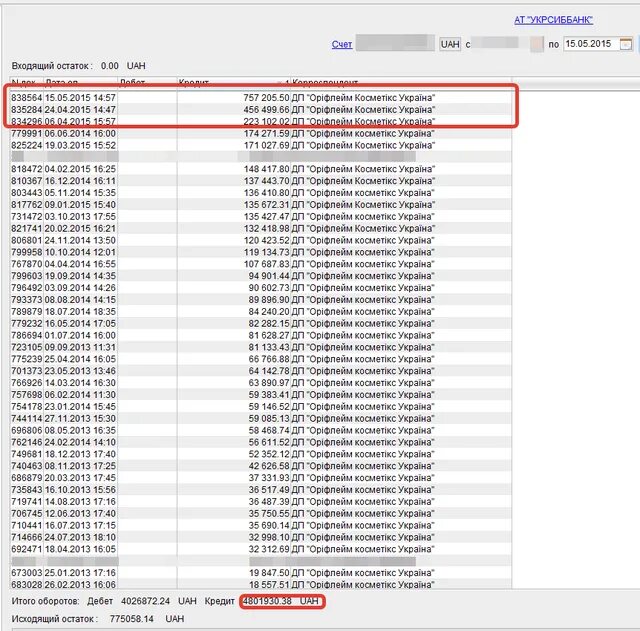Click the date 16.07.2013 17:15
This screenshot has width=640, height=631.
tap(80, 525)
